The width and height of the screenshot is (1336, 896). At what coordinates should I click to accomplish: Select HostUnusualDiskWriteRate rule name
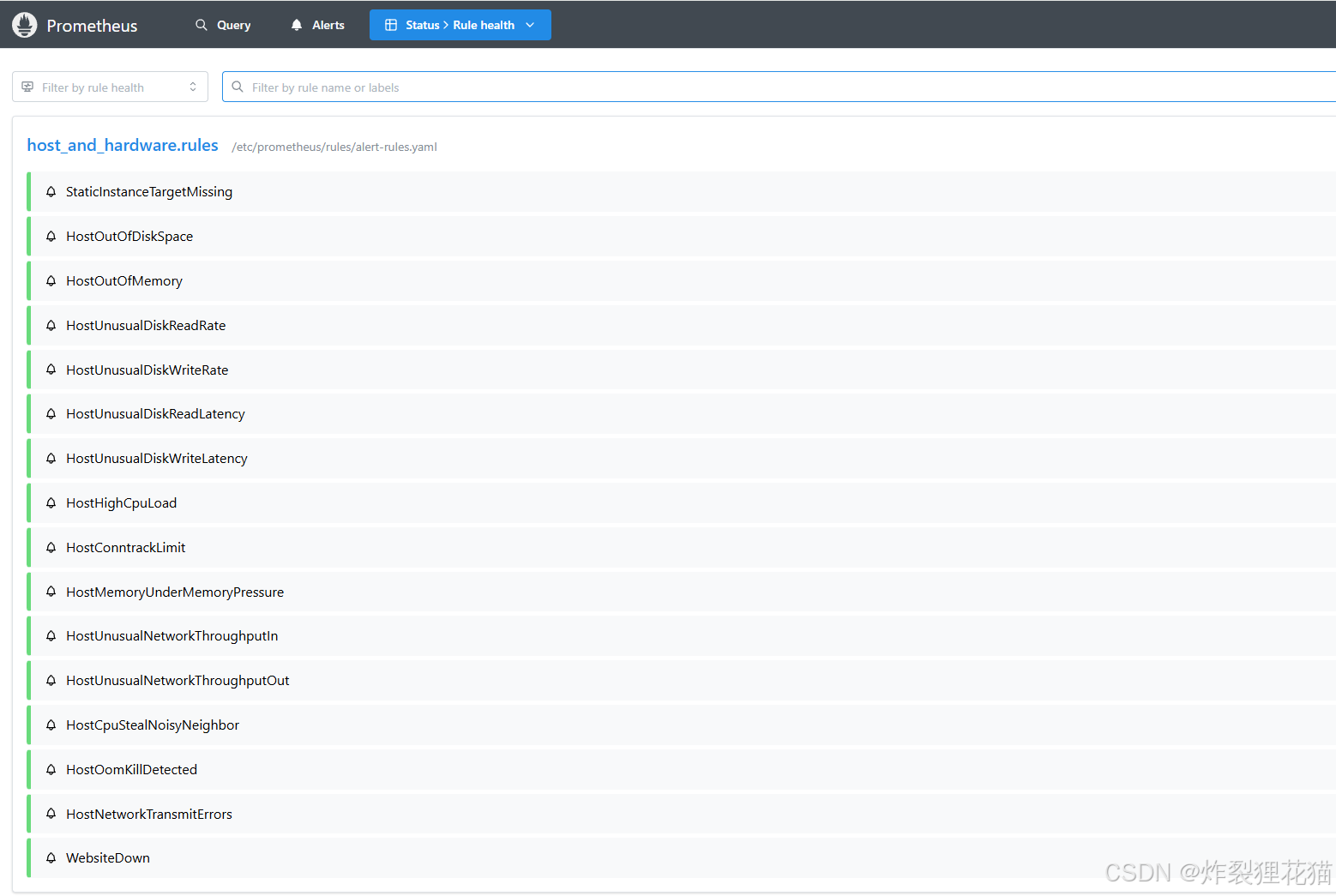pos(147,370)
